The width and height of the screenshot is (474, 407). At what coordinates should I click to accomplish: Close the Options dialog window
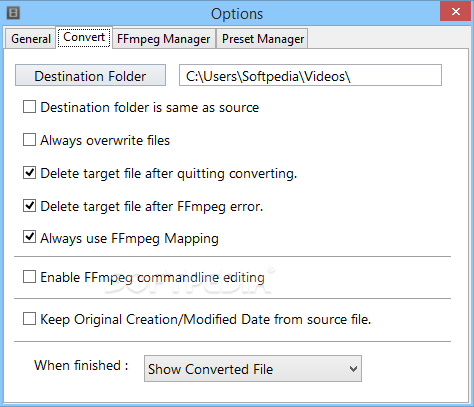(x=455, y=12)
